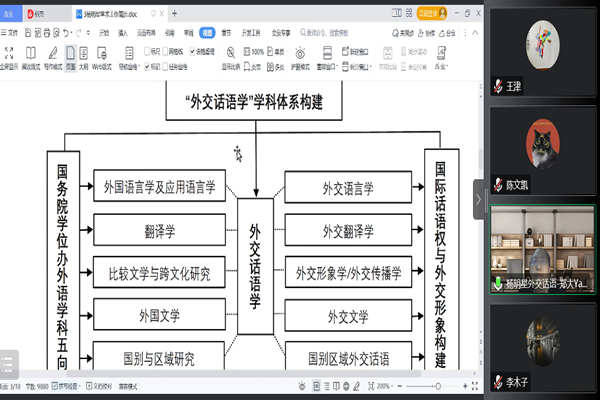Set zoom to 100% icon

pos(252,51)
